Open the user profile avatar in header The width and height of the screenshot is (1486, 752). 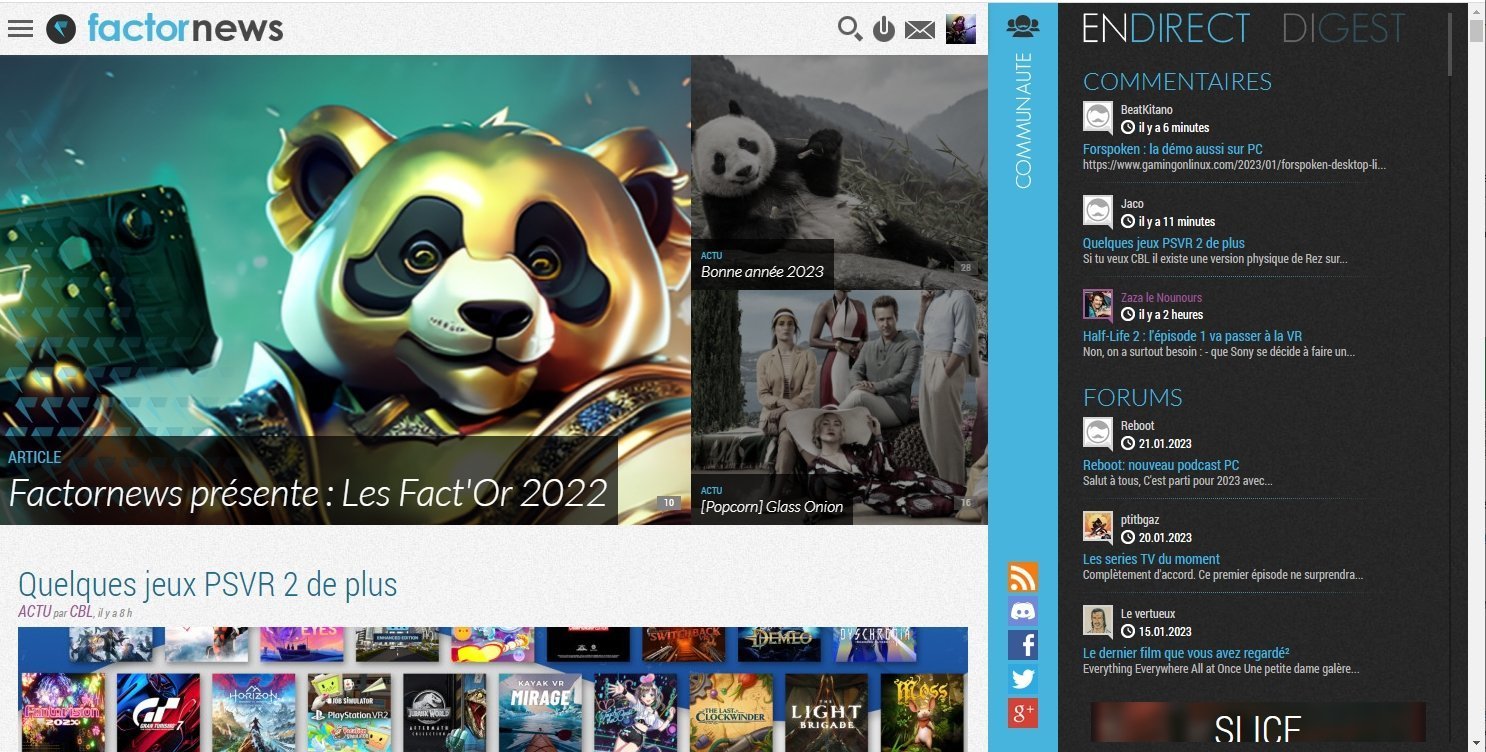click(x=961, y=29)
